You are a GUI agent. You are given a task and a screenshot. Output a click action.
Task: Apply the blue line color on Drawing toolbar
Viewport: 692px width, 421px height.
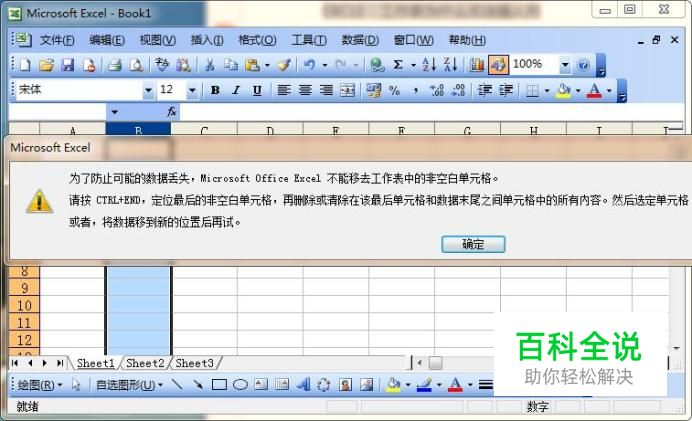click(x=424, y=385)
